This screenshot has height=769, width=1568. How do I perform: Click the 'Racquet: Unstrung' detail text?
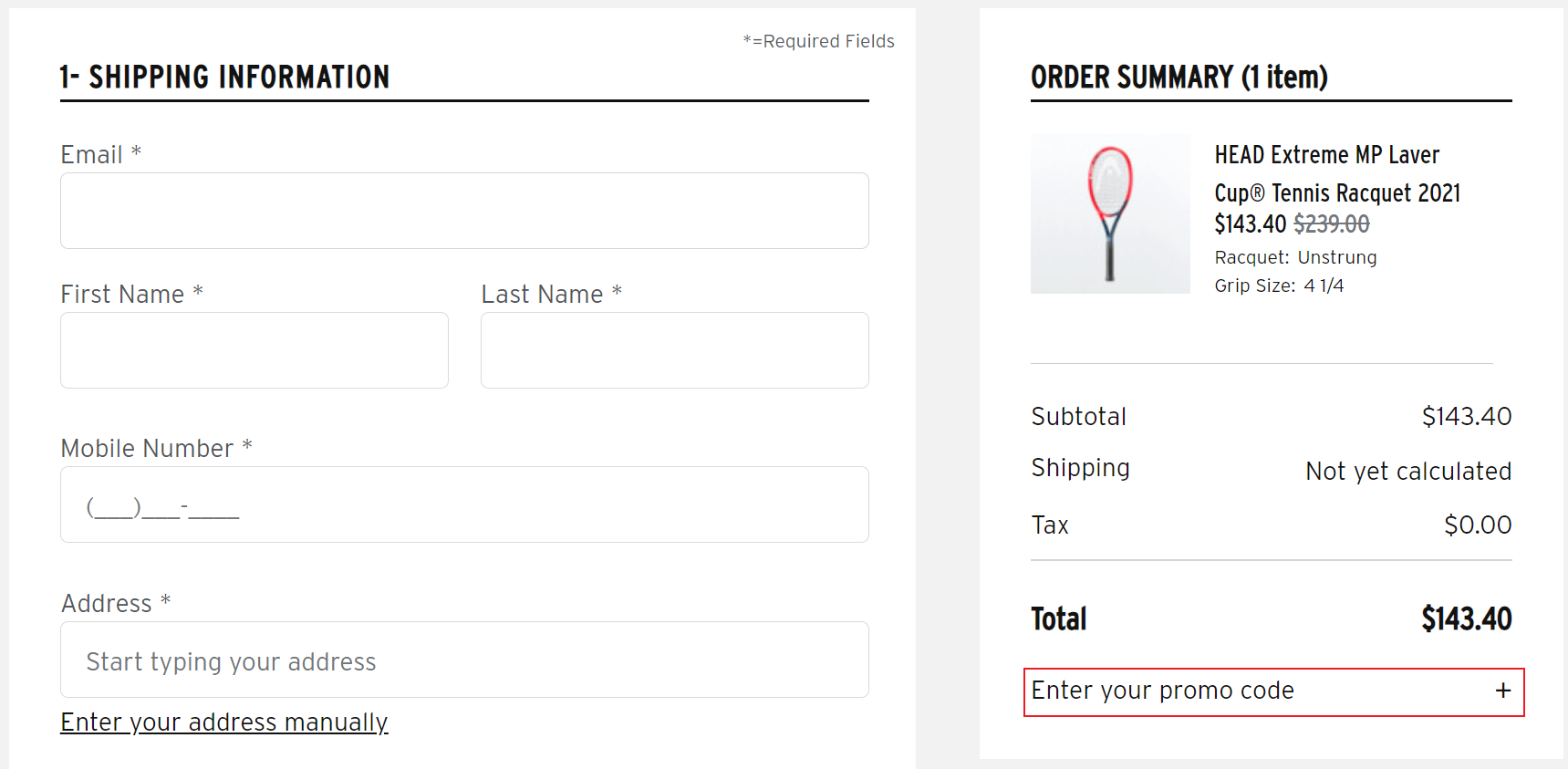click(x=1296, y=257)
